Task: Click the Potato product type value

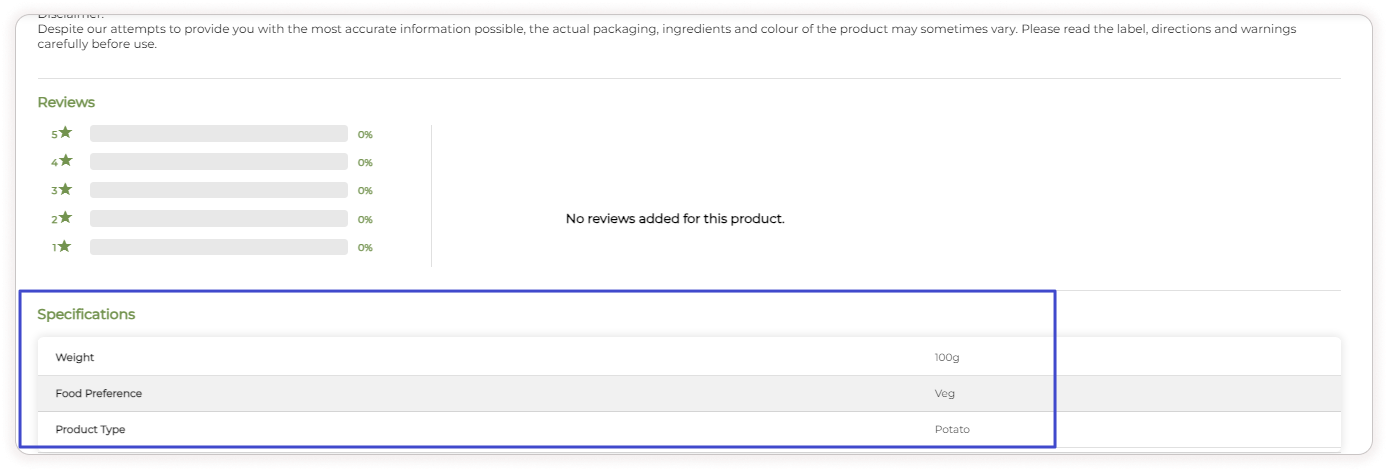Action: 952,429
